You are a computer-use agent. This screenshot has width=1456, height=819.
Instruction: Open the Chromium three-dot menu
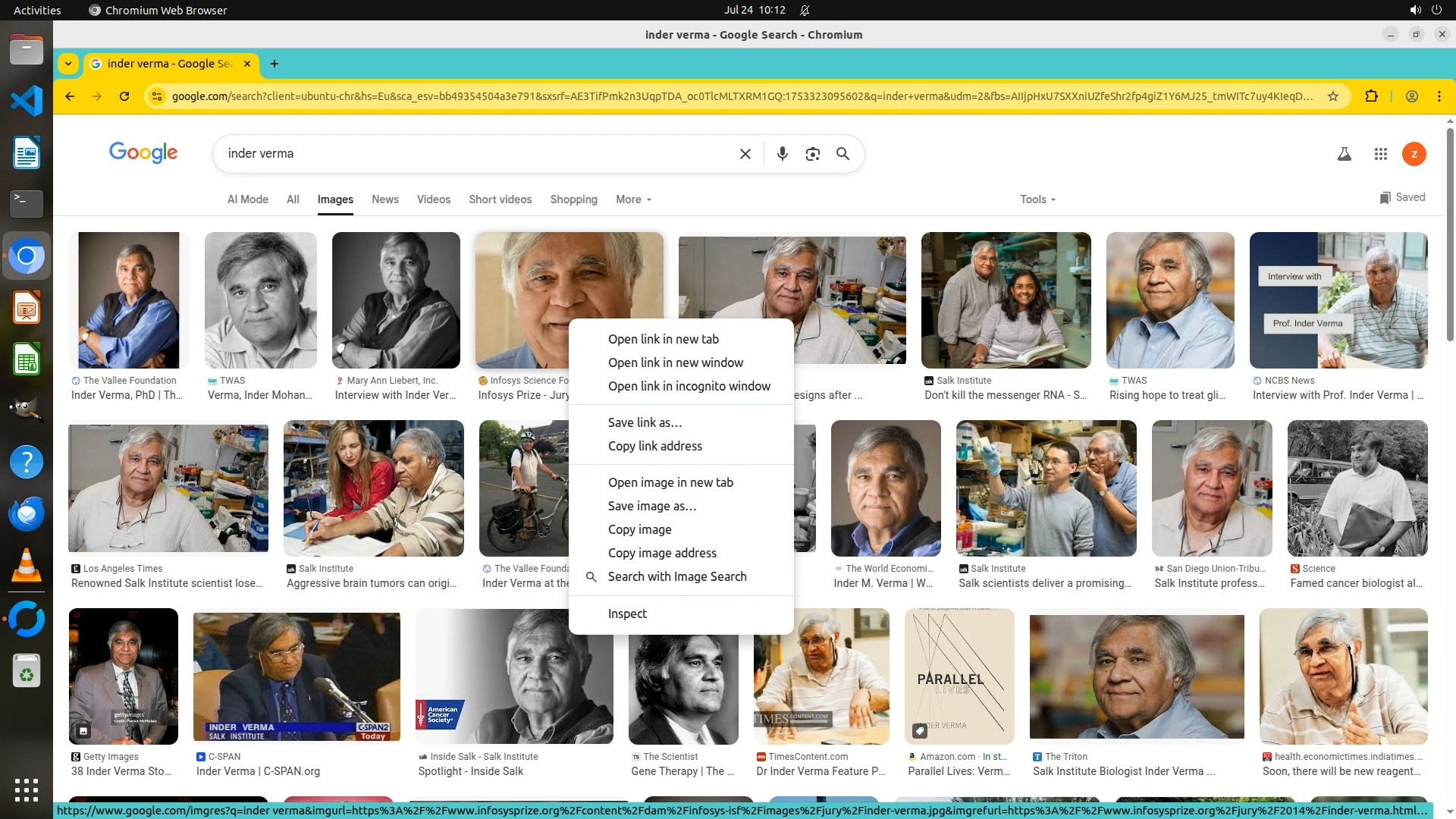point(1439,96)
